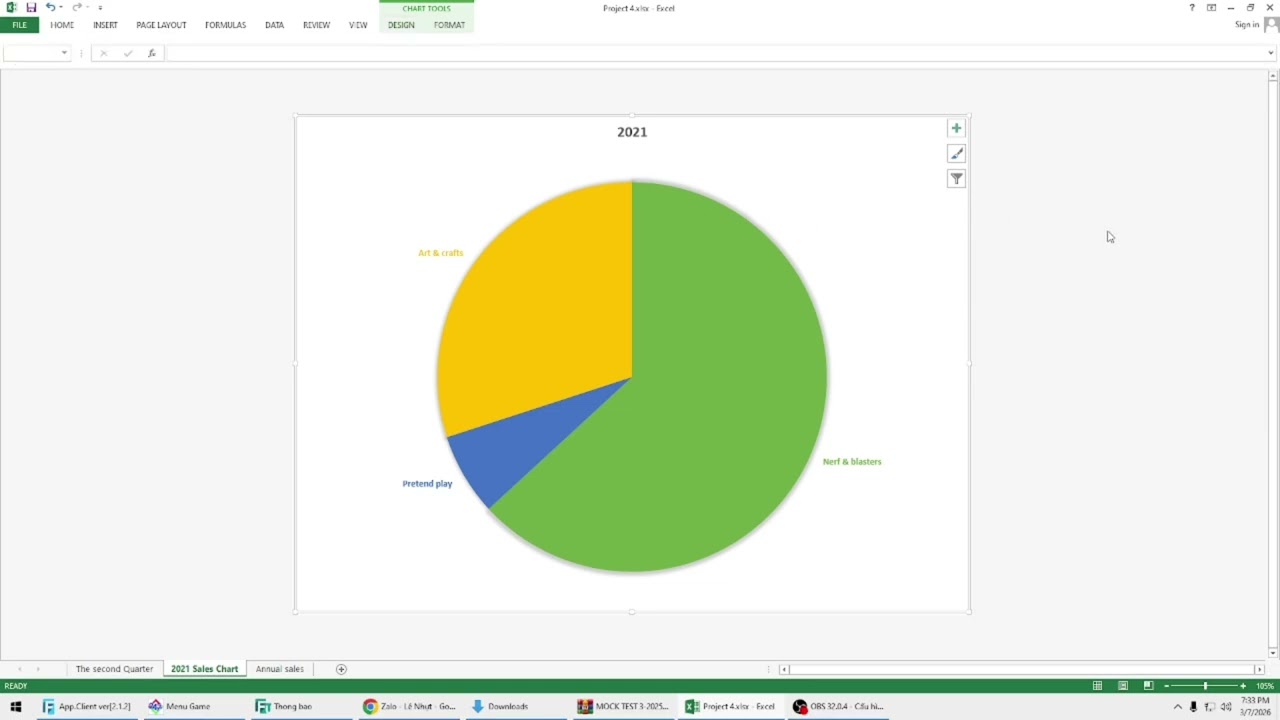Screen dimensions: 1280x720
Task: Switch to Page Break Preview icon
Action: pos(1148,686)
